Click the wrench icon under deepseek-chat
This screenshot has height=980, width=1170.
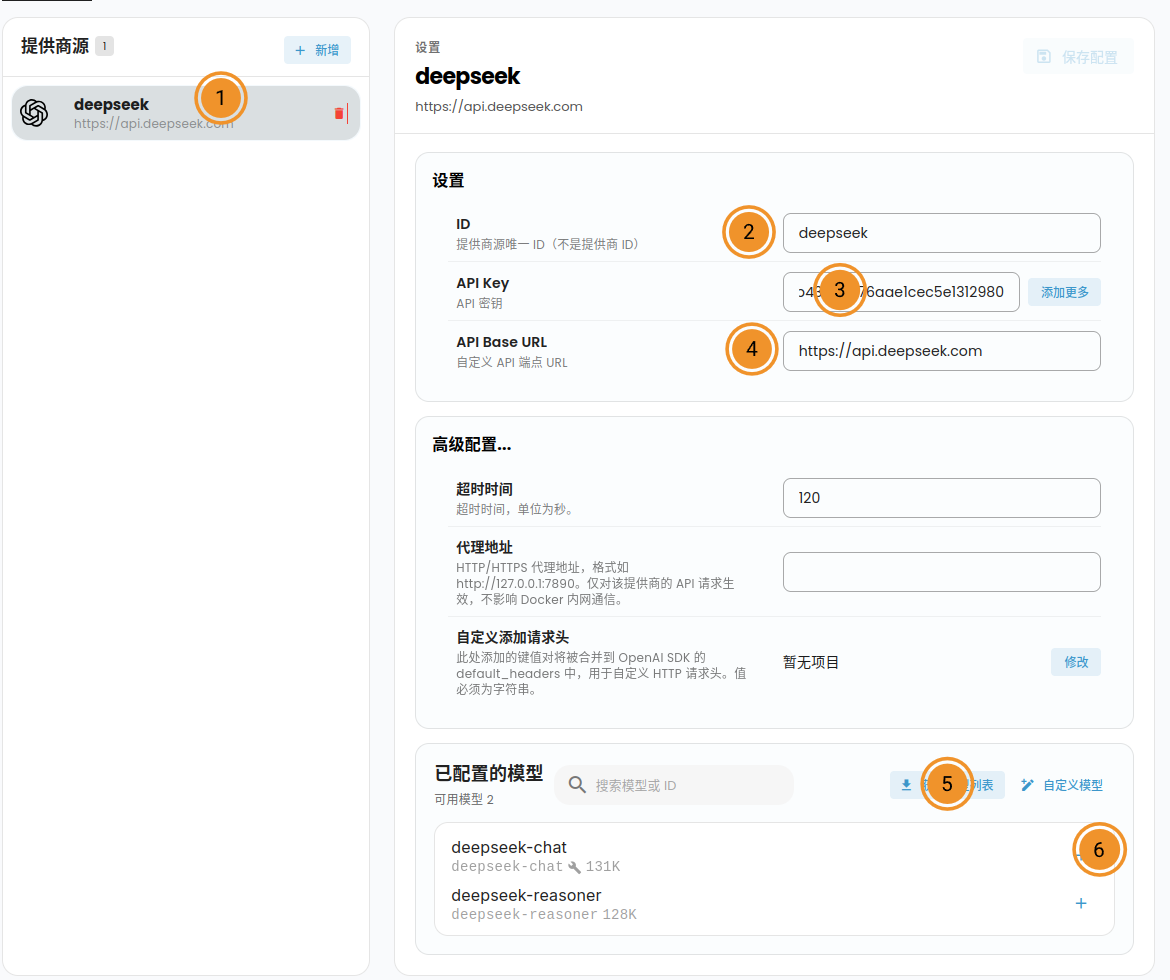point(574,867)
